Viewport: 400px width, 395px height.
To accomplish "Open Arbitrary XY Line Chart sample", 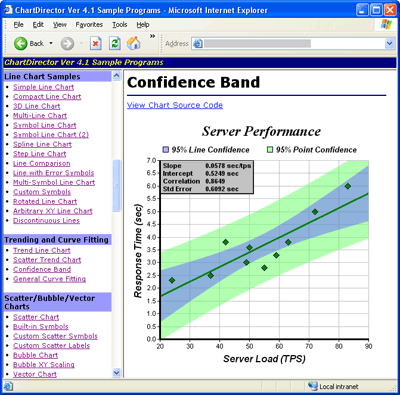I will click(x=53, y=211).
